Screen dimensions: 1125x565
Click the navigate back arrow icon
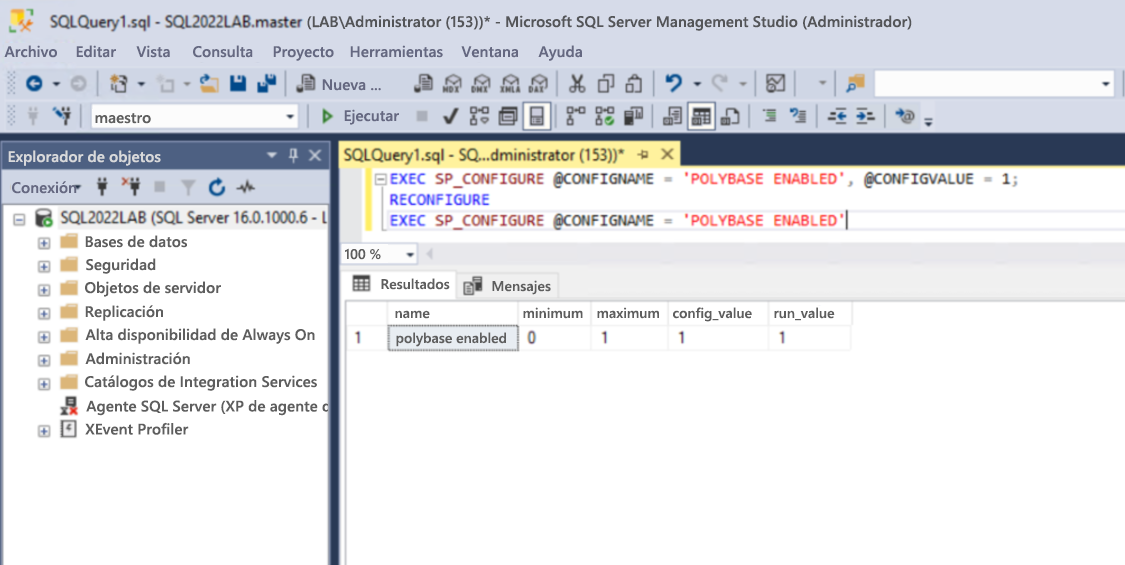click(x=34, y=84)
